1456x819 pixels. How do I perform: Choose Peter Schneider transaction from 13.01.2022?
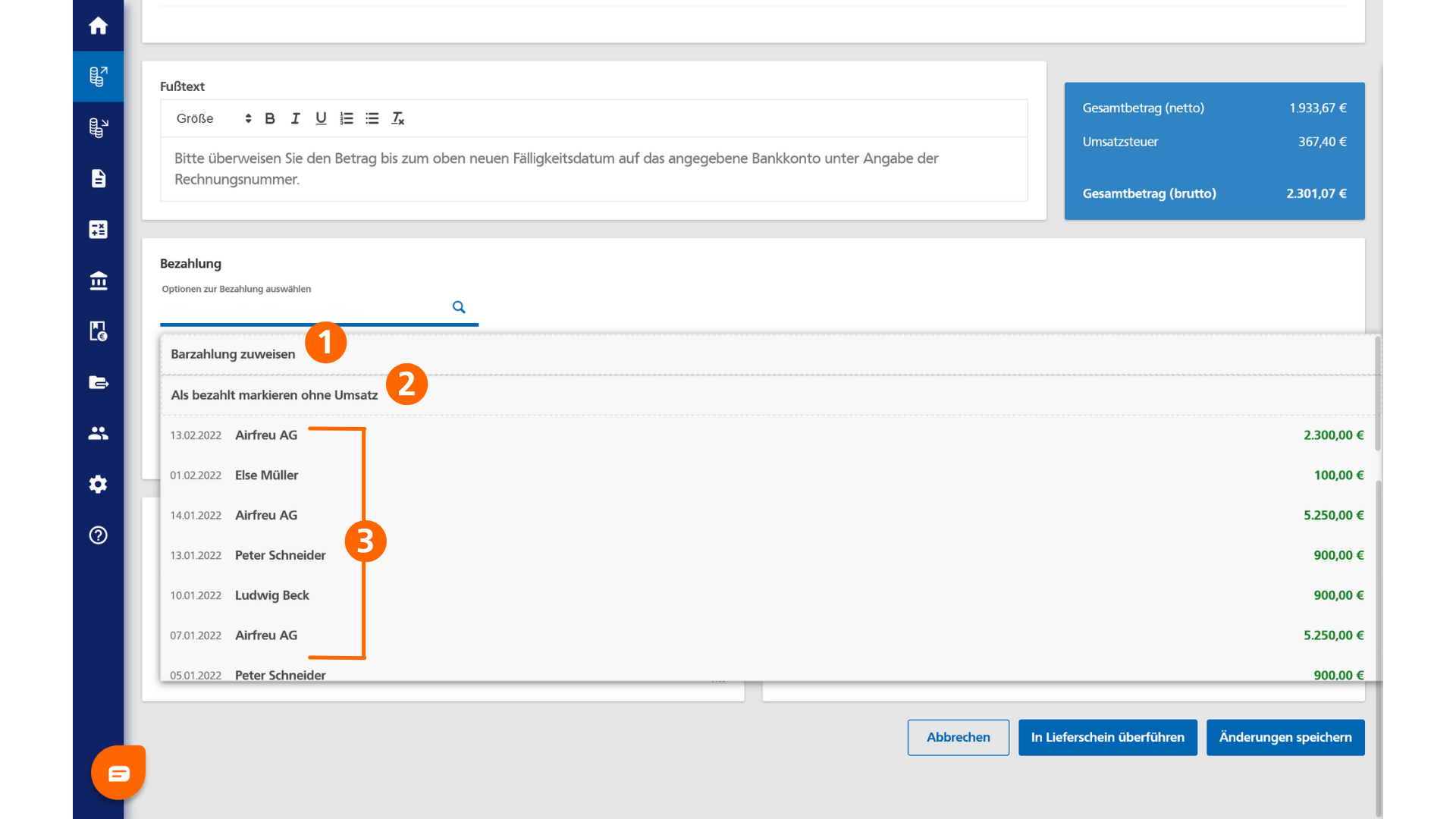pos(767,556)
